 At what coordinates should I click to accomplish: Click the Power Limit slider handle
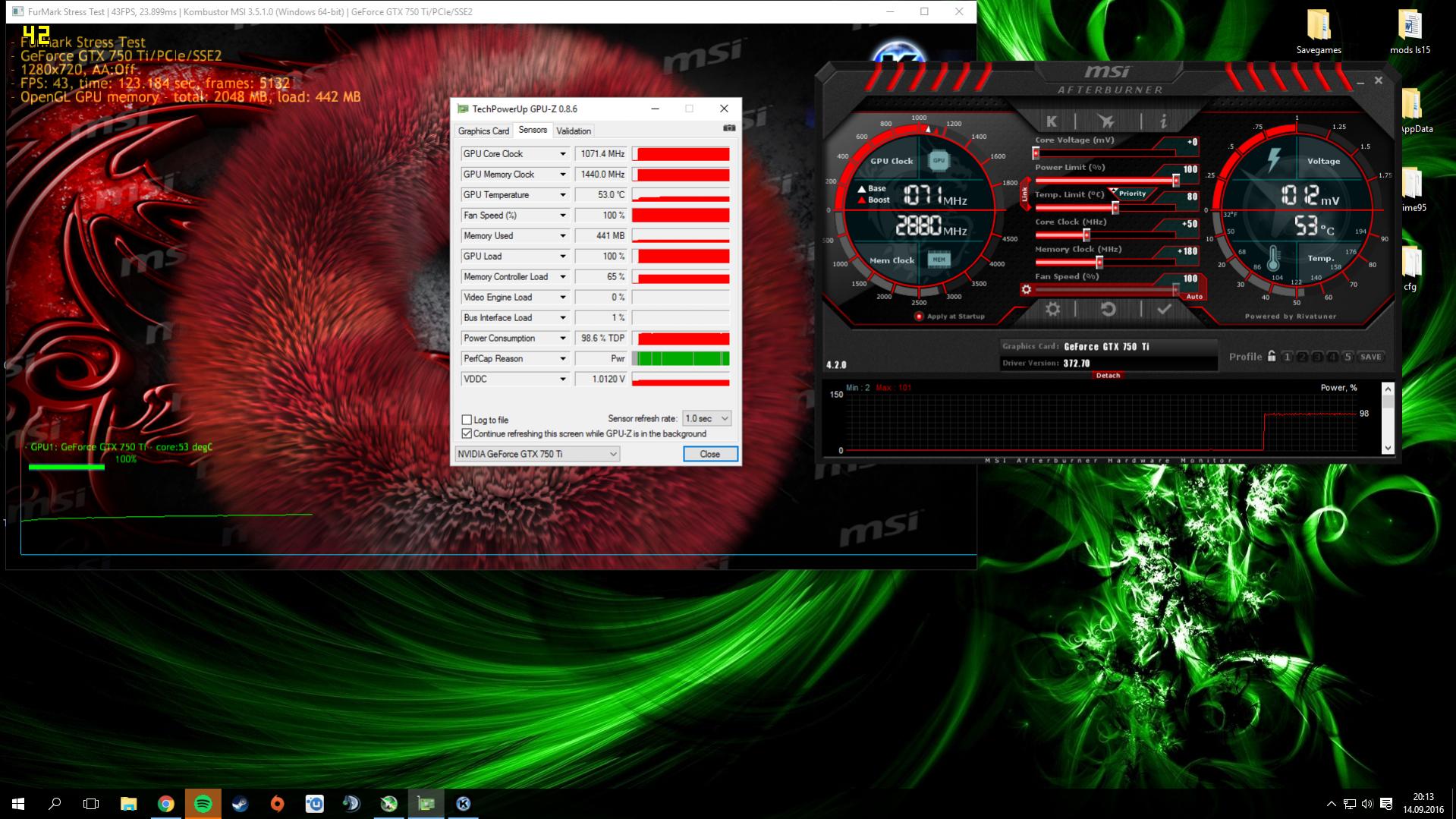pos(1176,181)
